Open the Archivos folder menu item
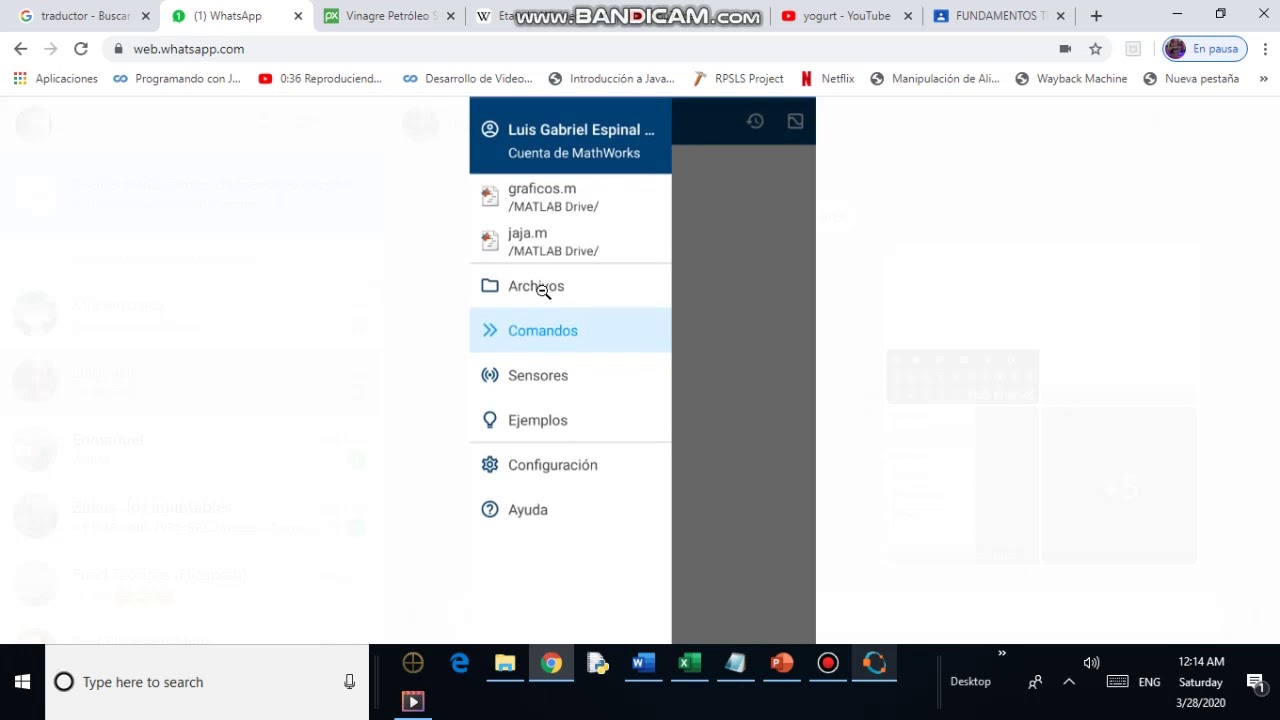1280x720 pixels. click(570, 286)
